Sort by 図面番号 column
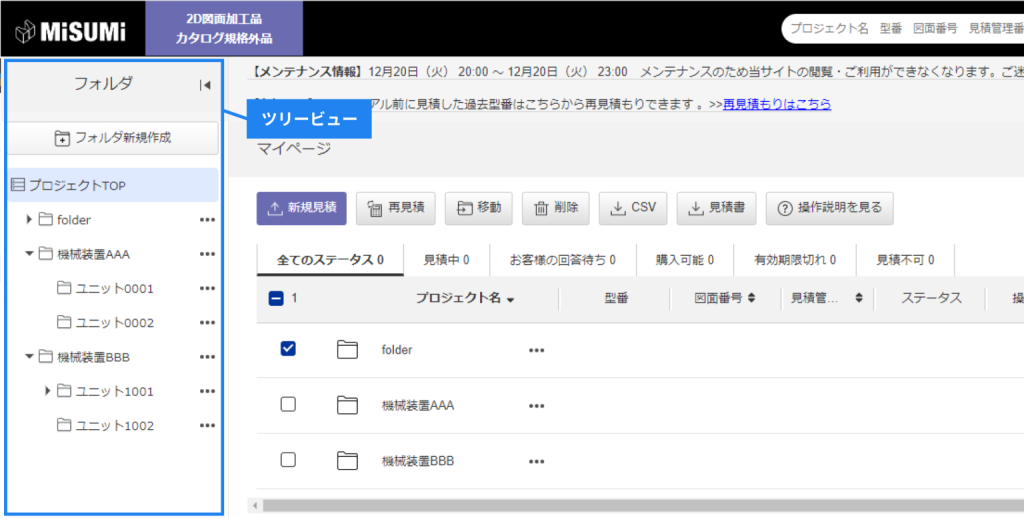 click(x=725, y=298)
